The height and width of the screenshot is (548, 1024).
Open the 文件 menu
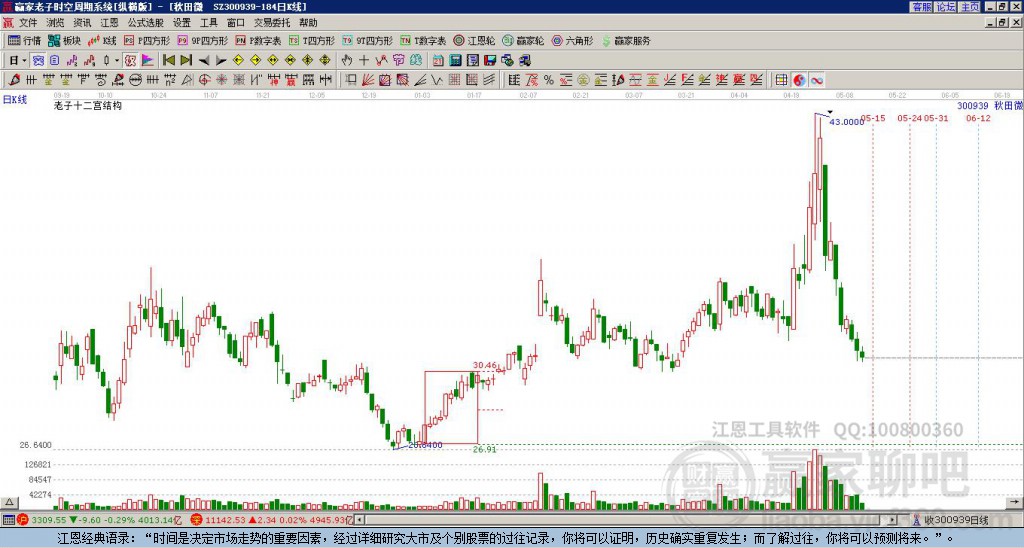click(28, 23)
